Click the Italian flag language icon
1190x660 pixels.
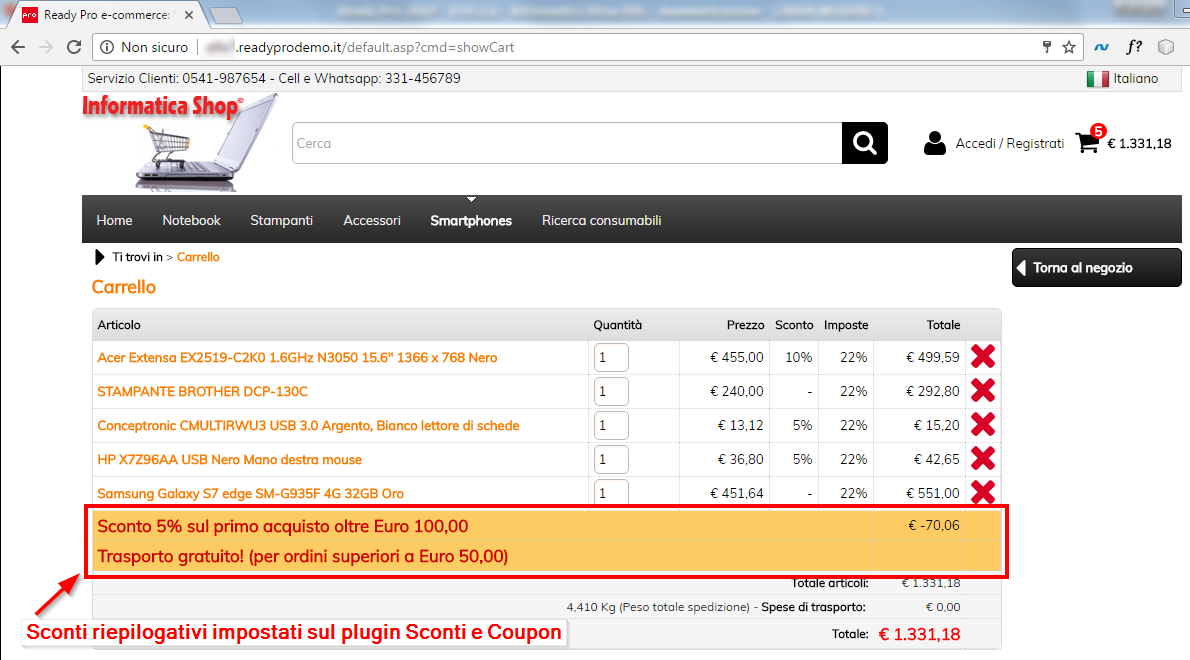click(x=1097, y=79)
